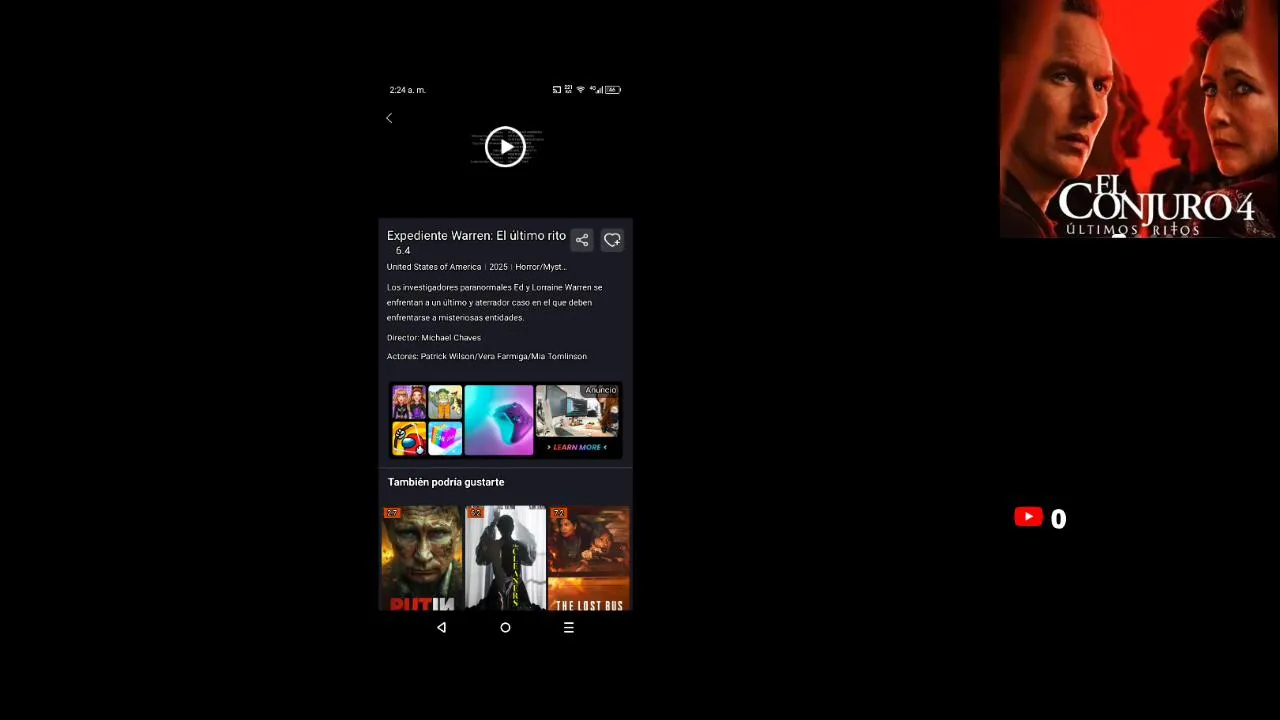Tap the Among Us style game ad icon

(x=408, y=439)
